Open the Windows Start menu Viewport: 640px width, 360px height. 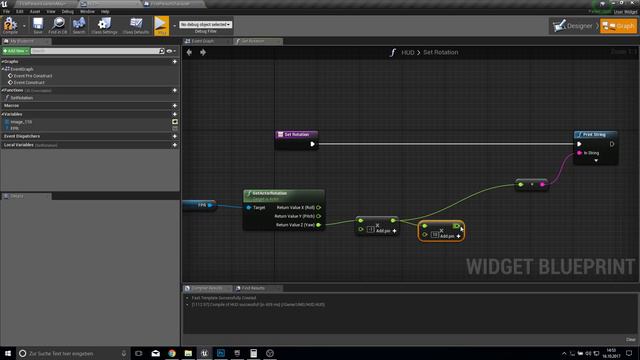tap(8, 353)
